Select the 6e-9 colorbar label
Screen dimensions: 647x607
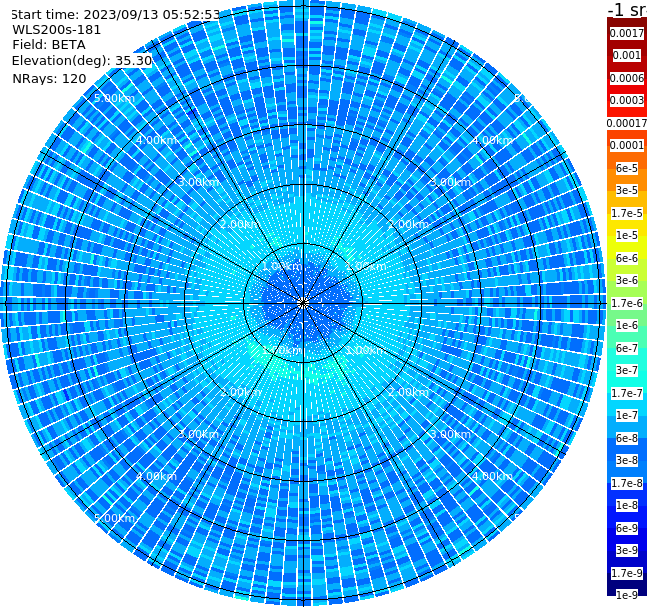[627, 528]
